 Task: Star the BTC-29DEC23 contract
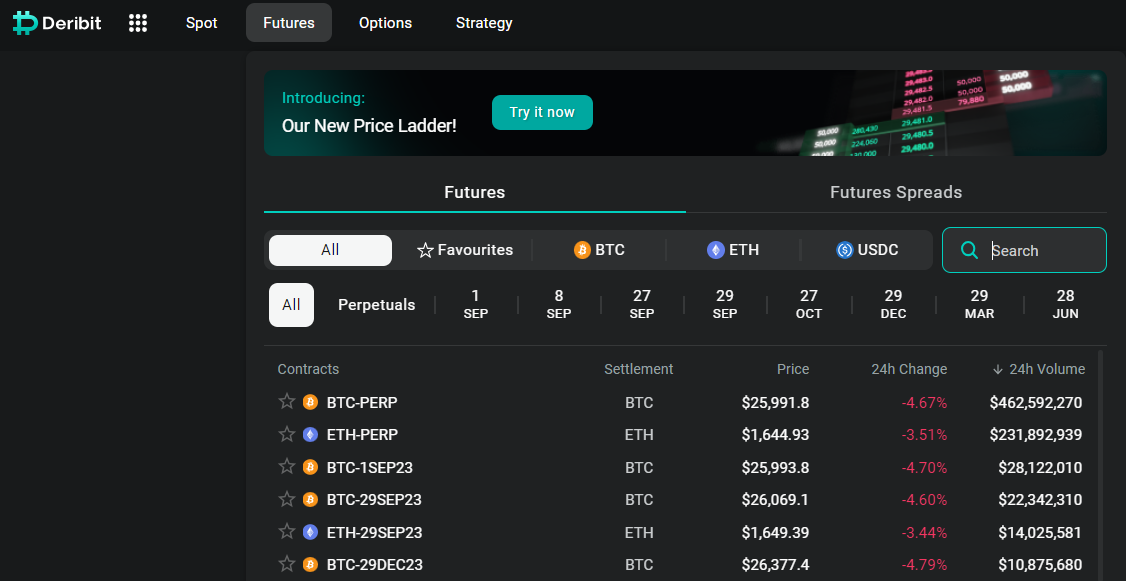pyautogui.click(x=287, y=564)
